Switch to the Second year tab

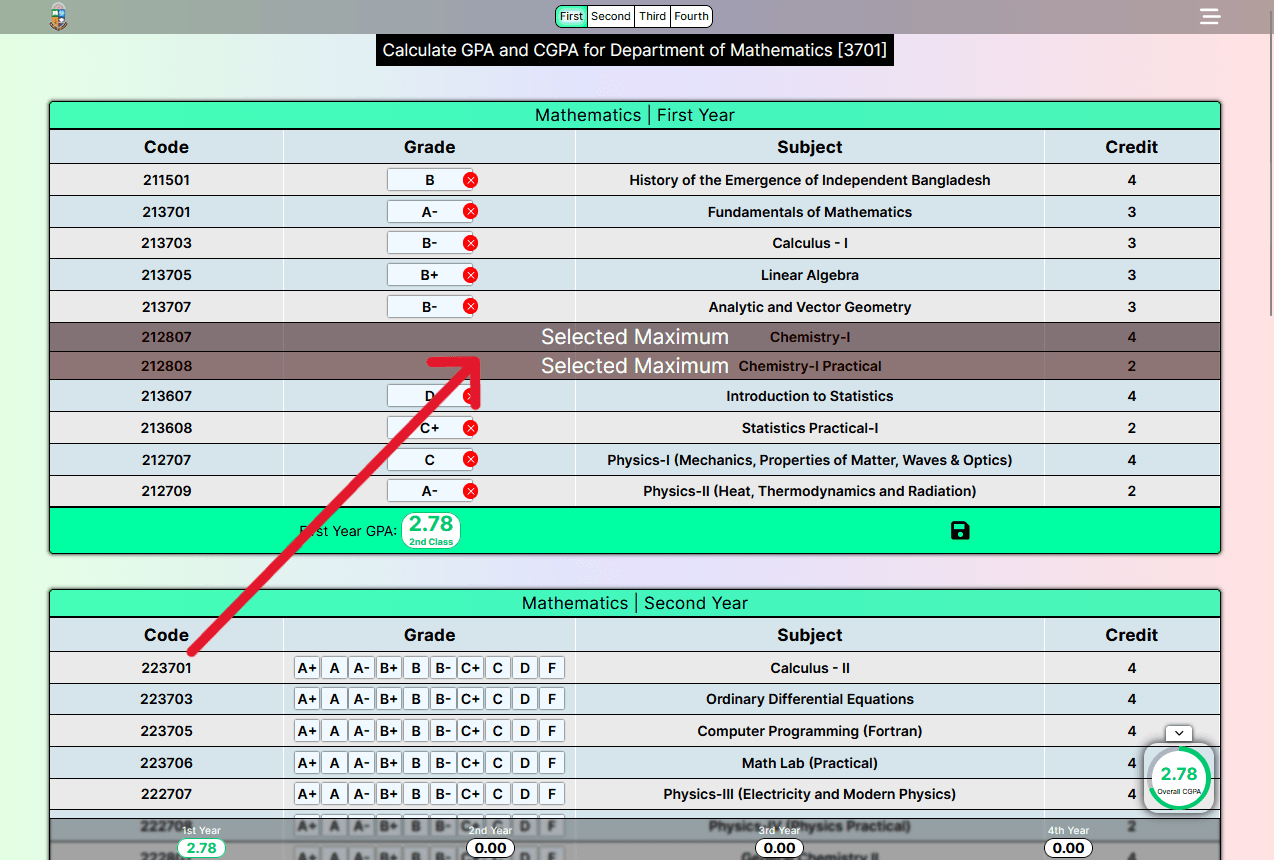pyautogui.click(x=610, y=16)
